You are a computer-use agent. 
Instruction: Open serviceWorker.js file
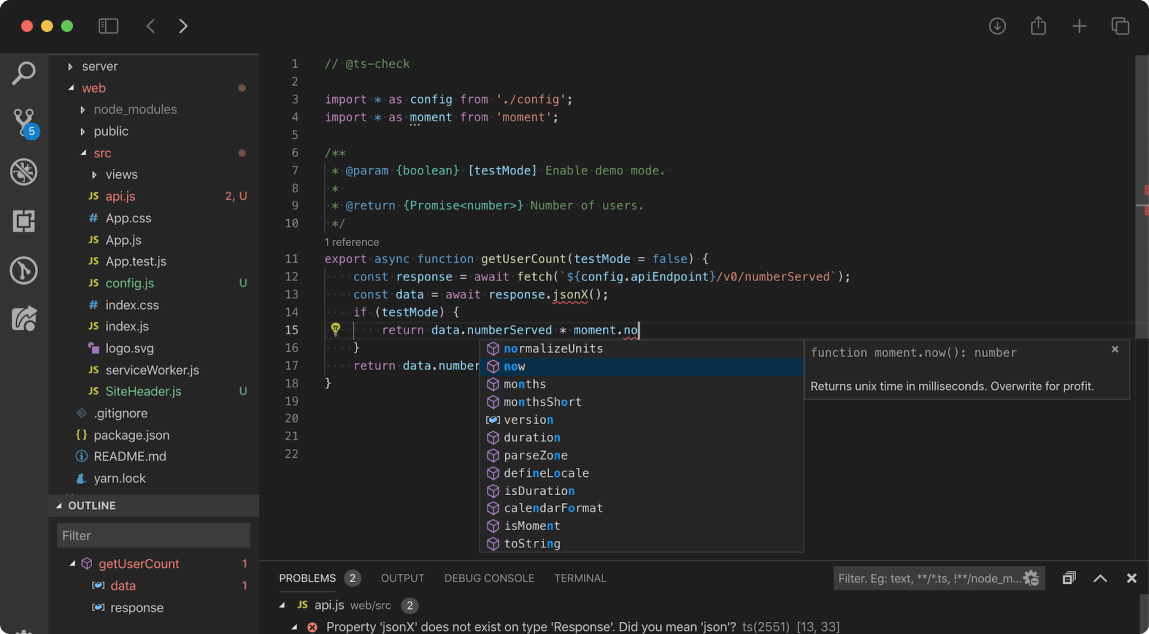pyautogui.click(x=154, y=370)
